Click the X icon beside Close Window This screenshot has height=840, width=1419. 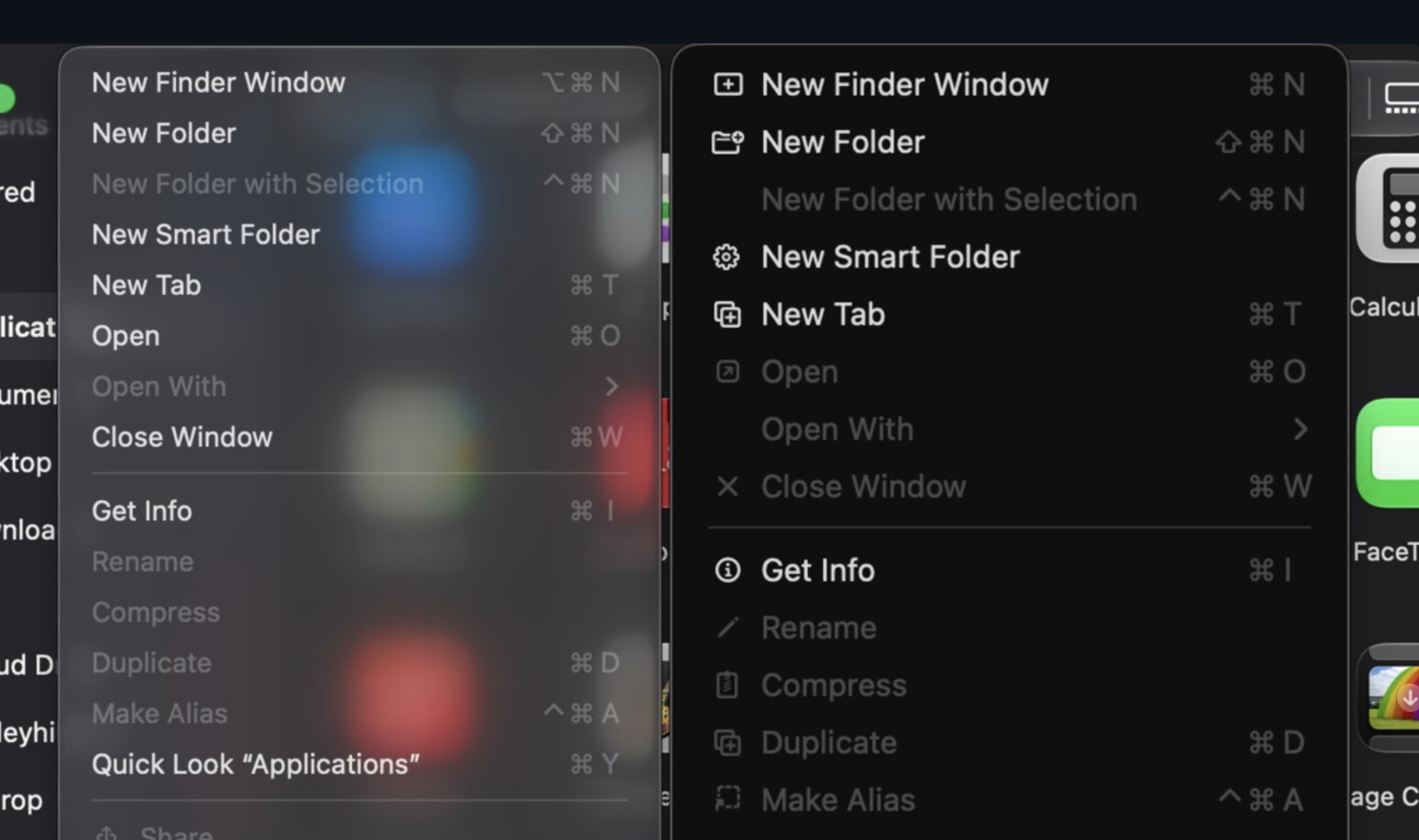[x=727, y=486]
